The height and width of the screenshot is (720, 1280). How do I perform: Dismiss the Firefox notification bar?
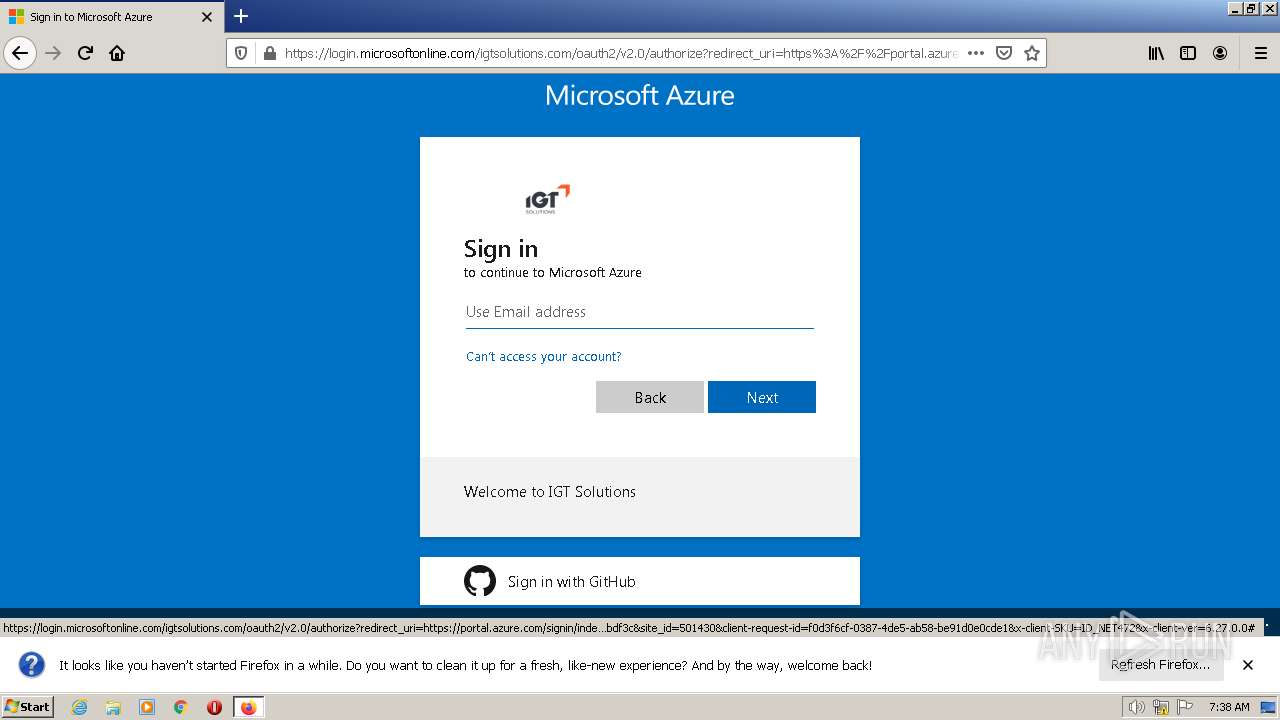1248,665
